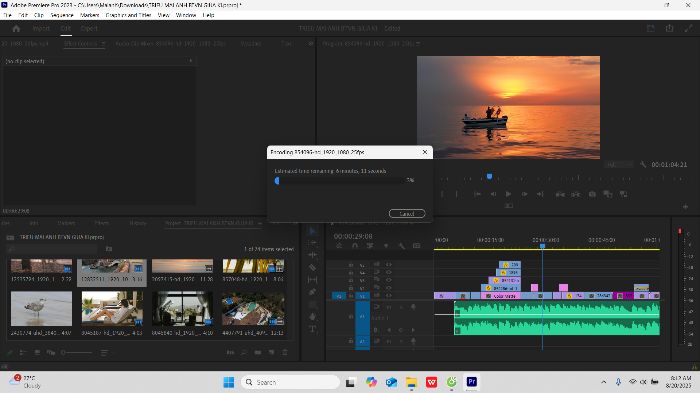Select the Ripple Edit tool
700x393 pixels.
pyautogui.click(x=312, y=255)
